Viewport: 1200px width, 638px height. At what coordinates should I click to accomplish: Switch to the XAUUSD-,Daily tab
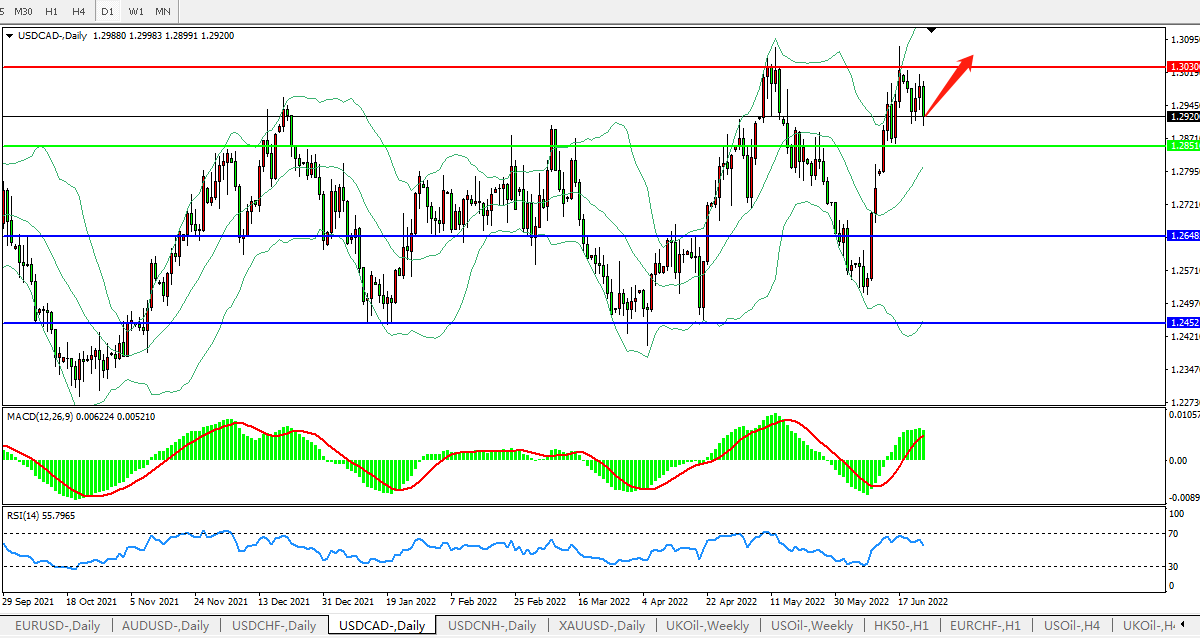(602, 626)
